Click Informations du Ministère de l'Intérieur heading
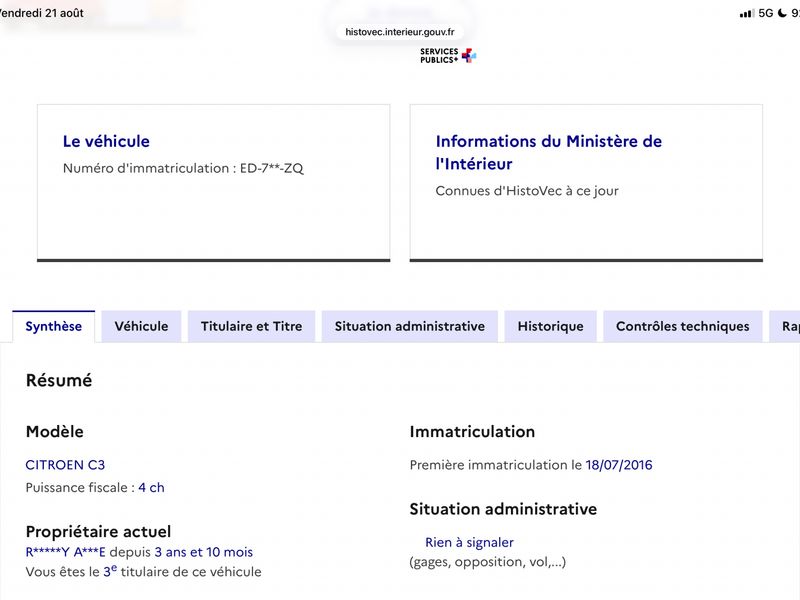 548,152
